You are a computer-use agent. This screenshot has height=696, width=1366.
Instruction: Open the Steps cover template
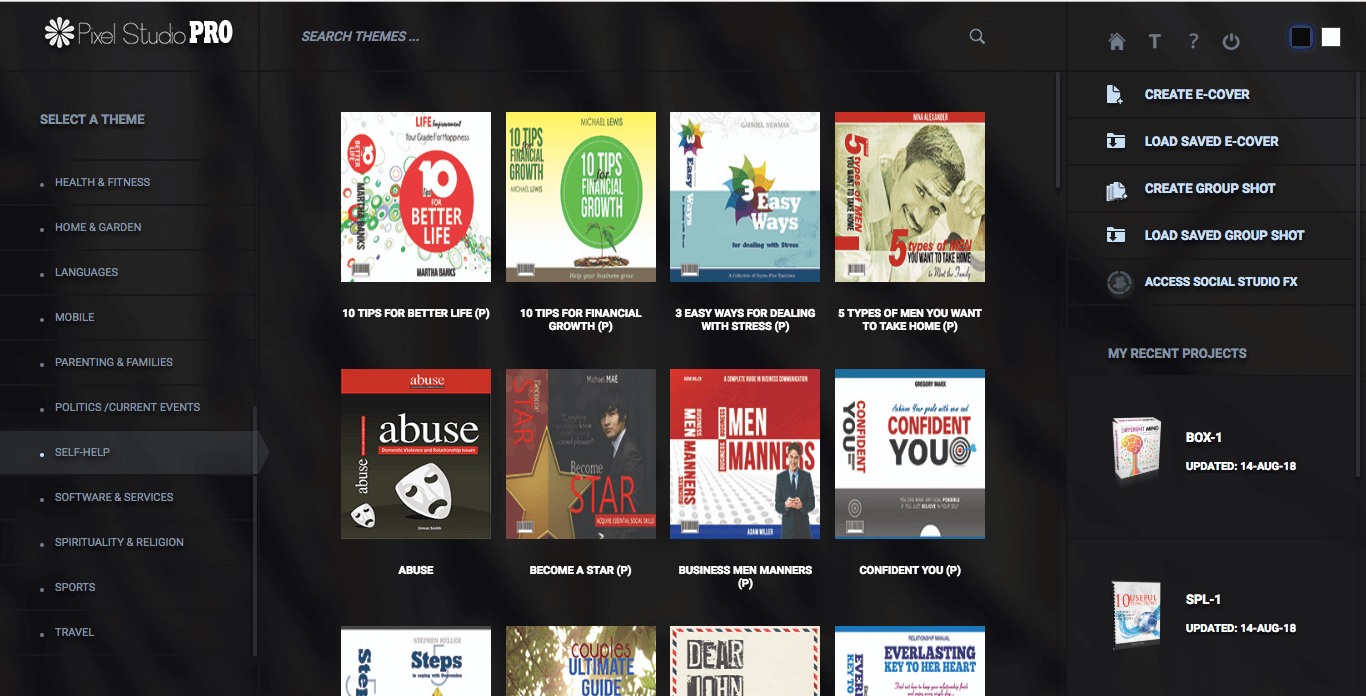[x=416, y=661]
